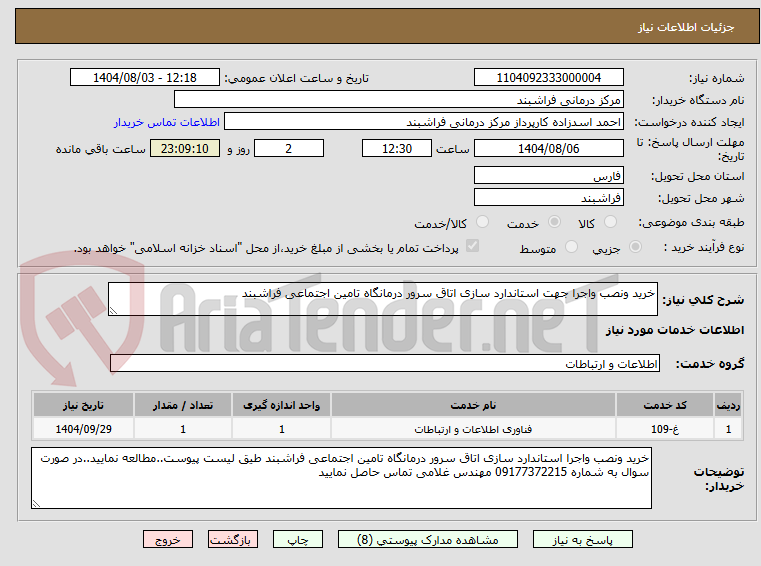Click the deadline hour field 12:30
The image size is (761, 566).
pyautogui.click(x=397, y=148)
